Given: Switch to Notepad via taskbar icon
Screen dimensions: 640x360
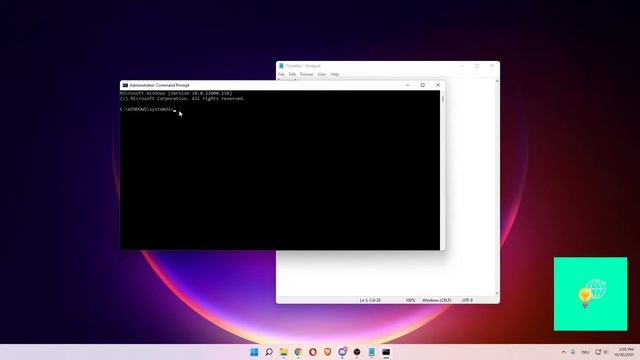Looking at the screenshot, I should click(x=371, y=352).
